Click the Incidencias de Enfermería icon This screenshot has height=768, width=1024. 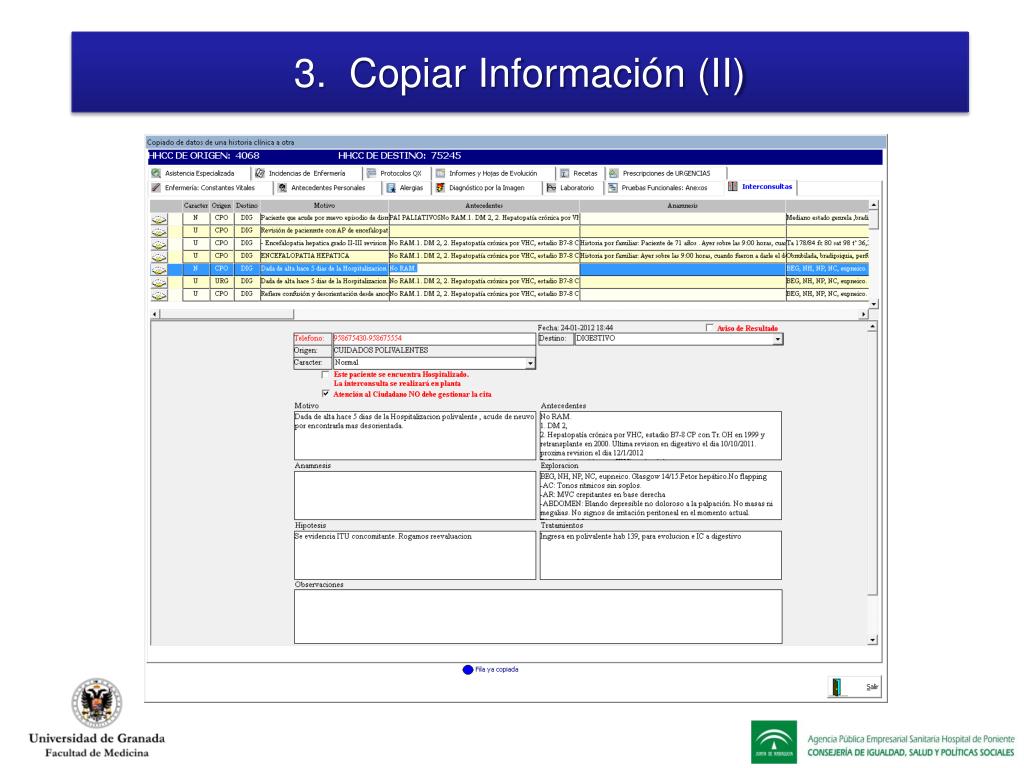[260, 173]
